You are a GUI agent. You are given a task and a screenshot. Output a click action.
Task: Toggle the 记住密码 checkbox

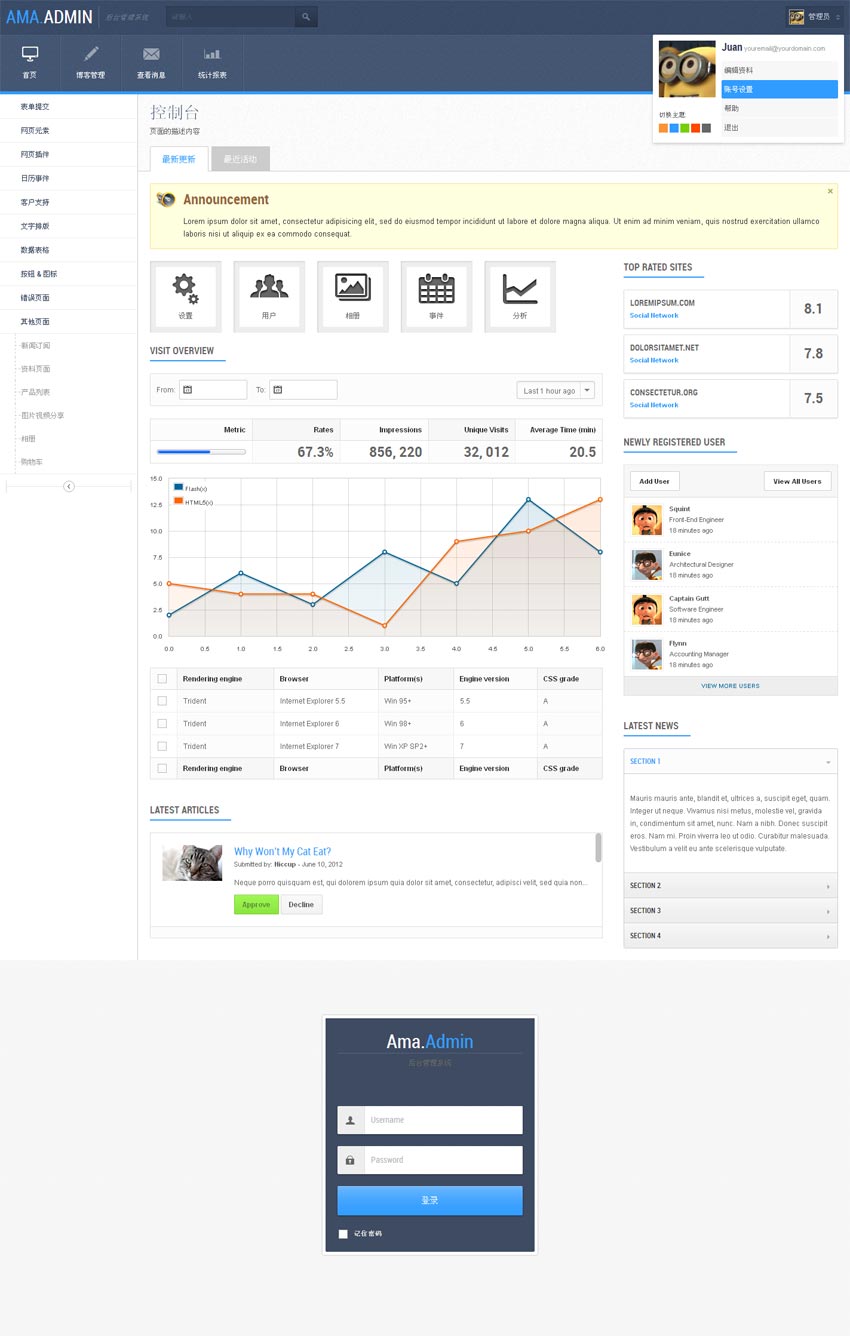point(343,1234)
